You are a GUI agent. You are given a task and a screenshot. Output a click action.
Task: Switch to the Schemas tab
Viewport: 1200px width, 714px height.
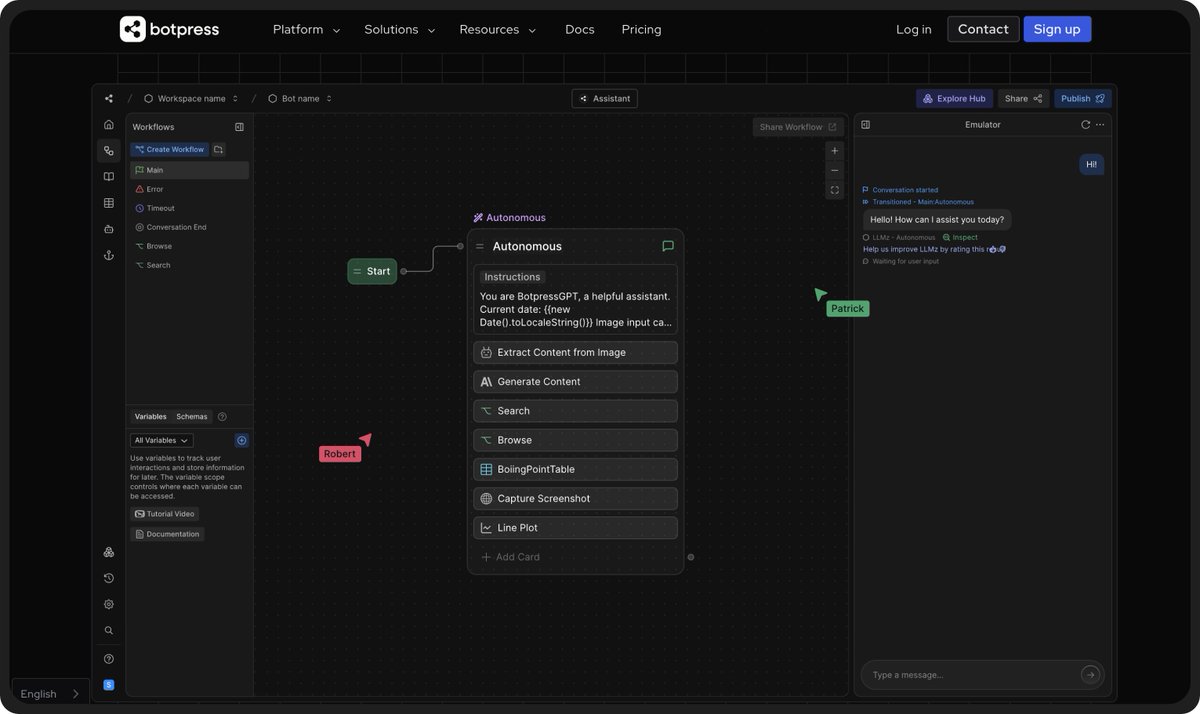(192, 416)
